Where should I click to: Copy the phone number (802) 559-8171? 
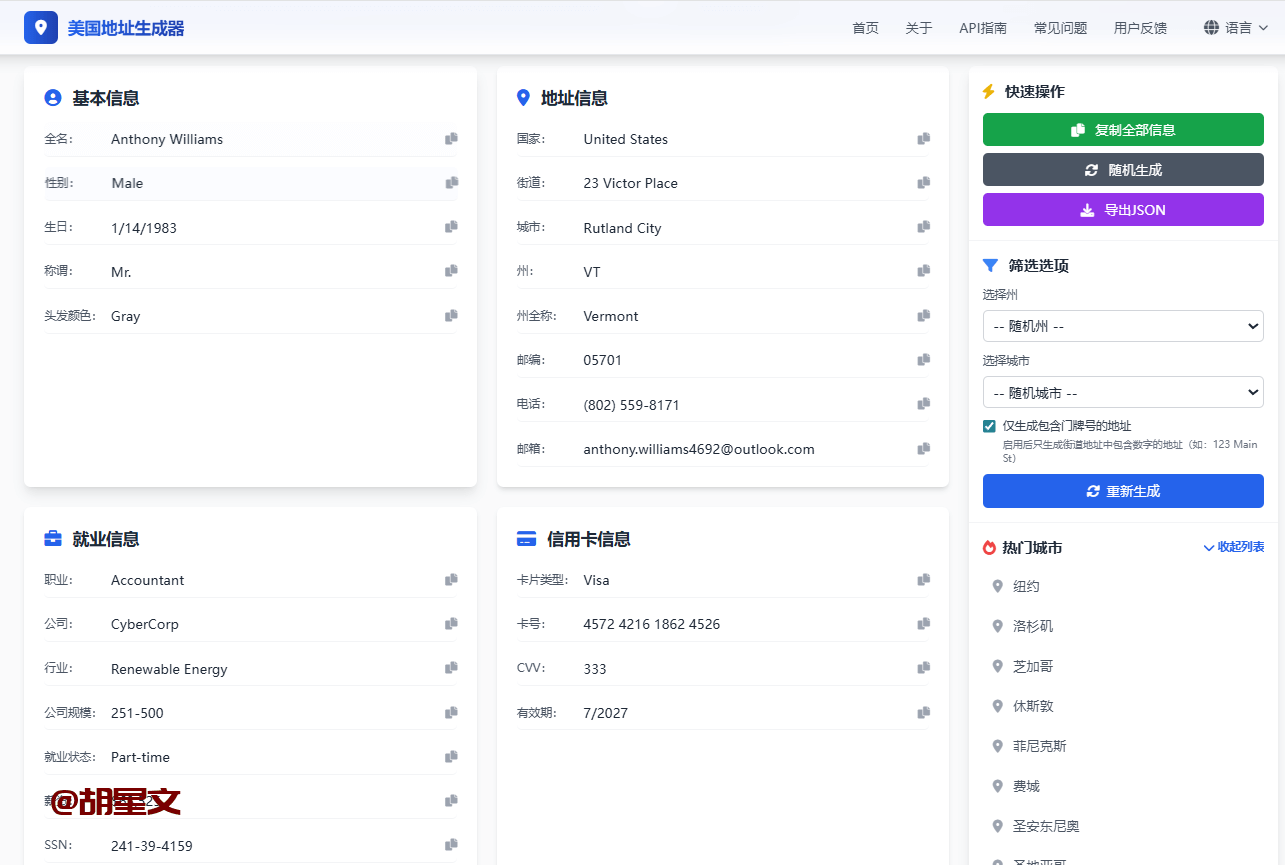point(924,404)
